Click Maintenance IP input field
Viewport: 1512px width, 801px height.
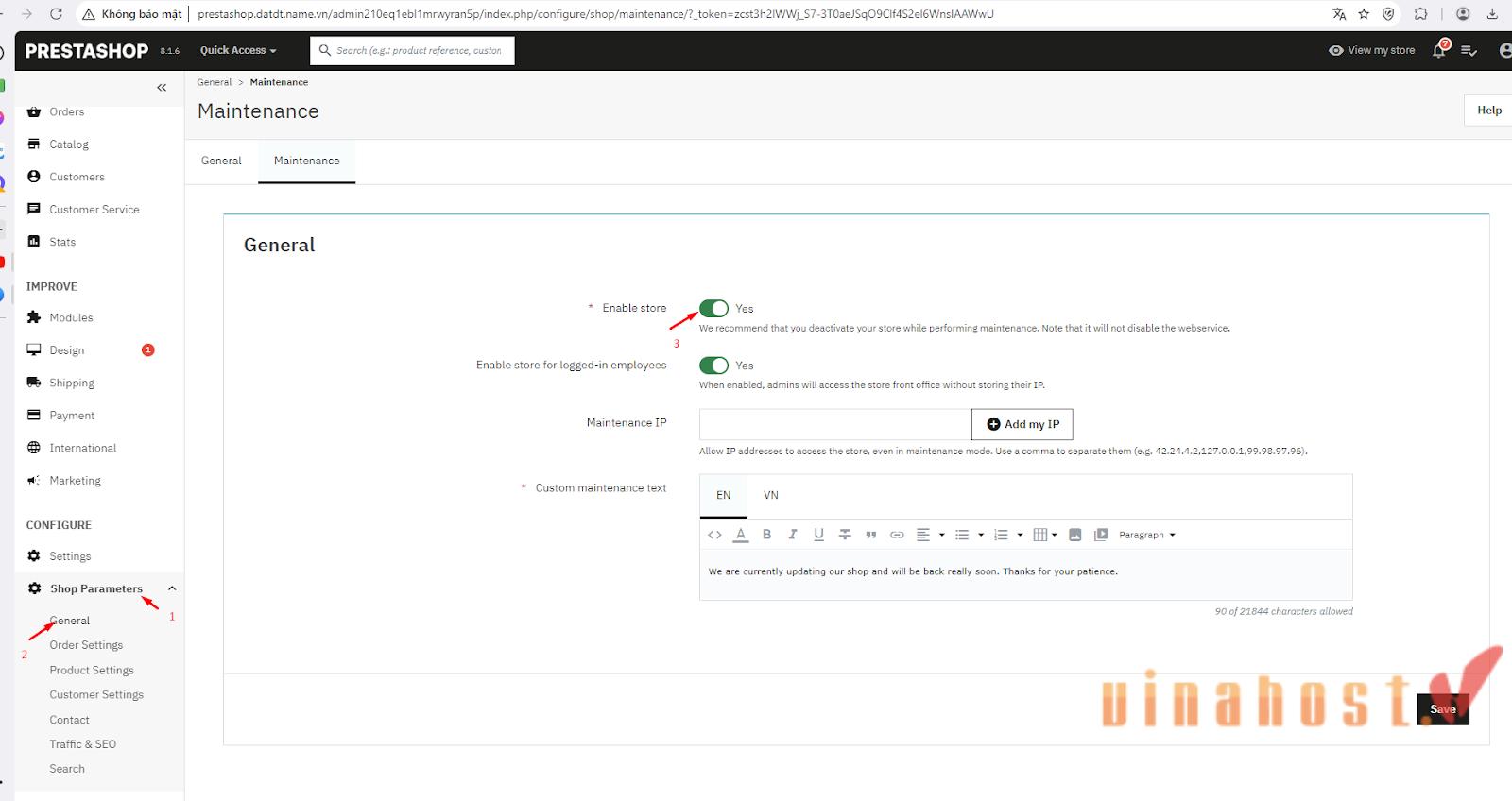[x=835, y=424]
